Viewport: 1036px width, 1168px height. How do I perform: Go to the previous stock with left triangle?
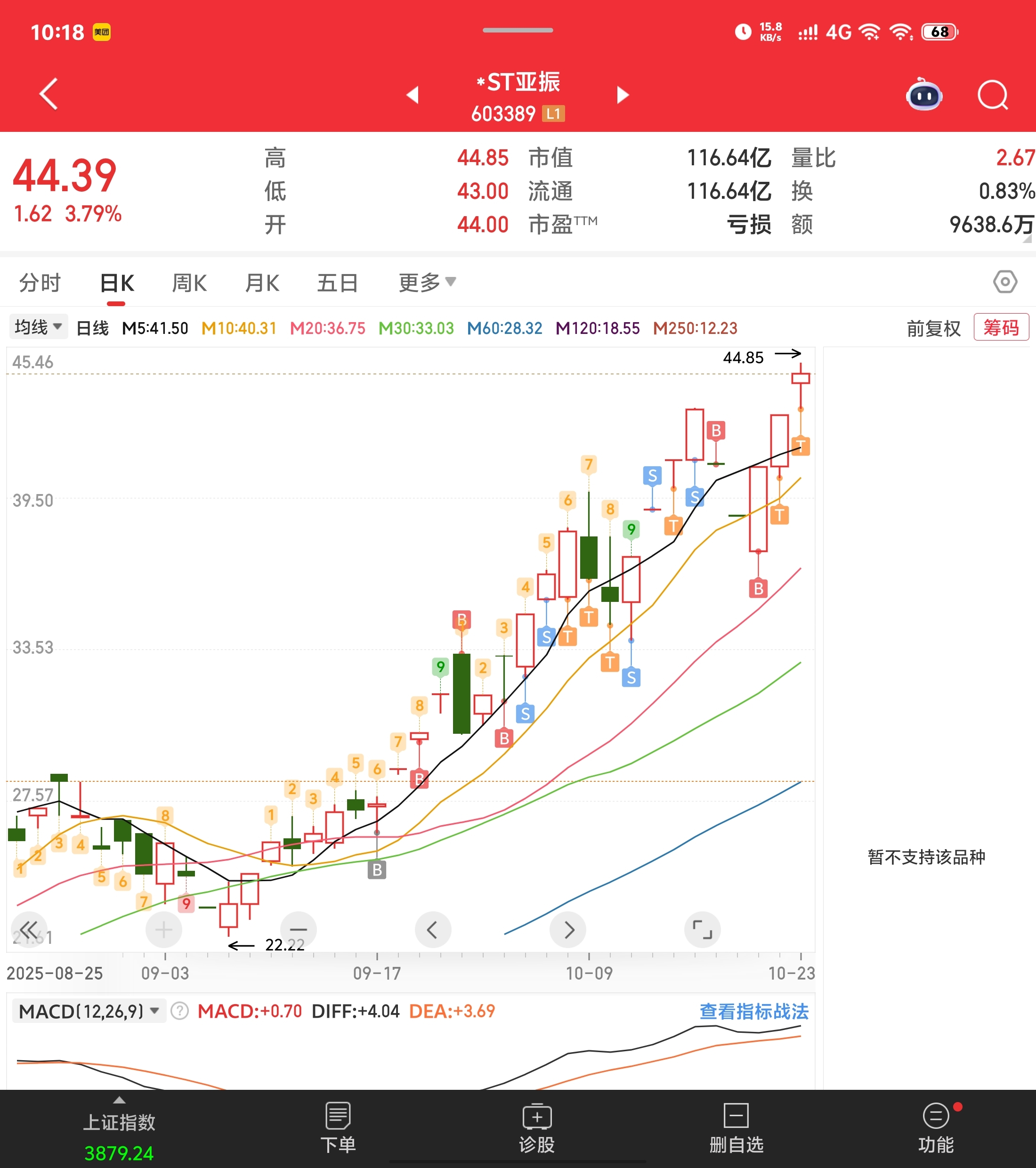413,95
